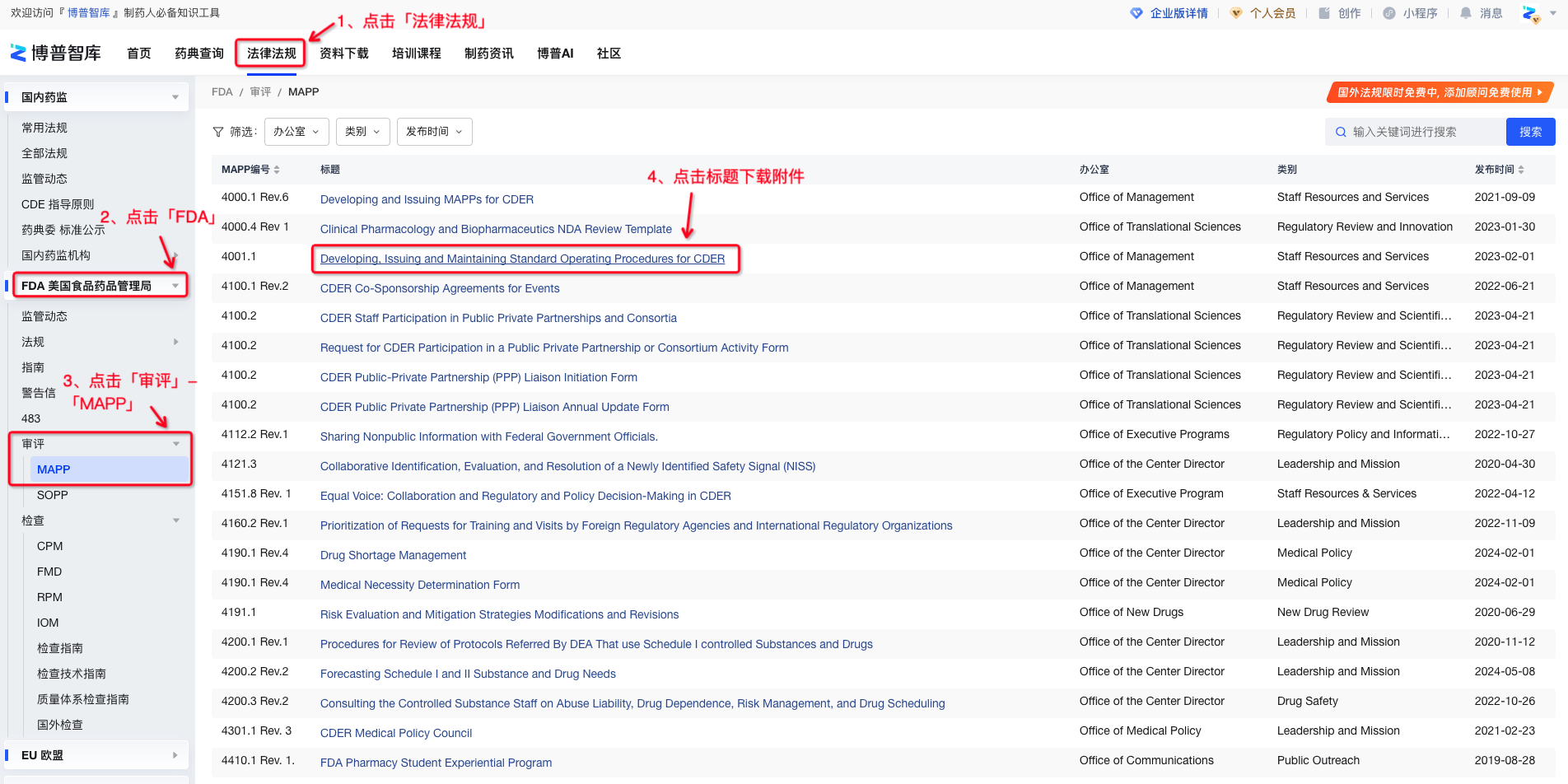Click 审评 in breadcrumb
Image resolution: width=1568 pixels, height=784 pixels.
tap(260, 92)
